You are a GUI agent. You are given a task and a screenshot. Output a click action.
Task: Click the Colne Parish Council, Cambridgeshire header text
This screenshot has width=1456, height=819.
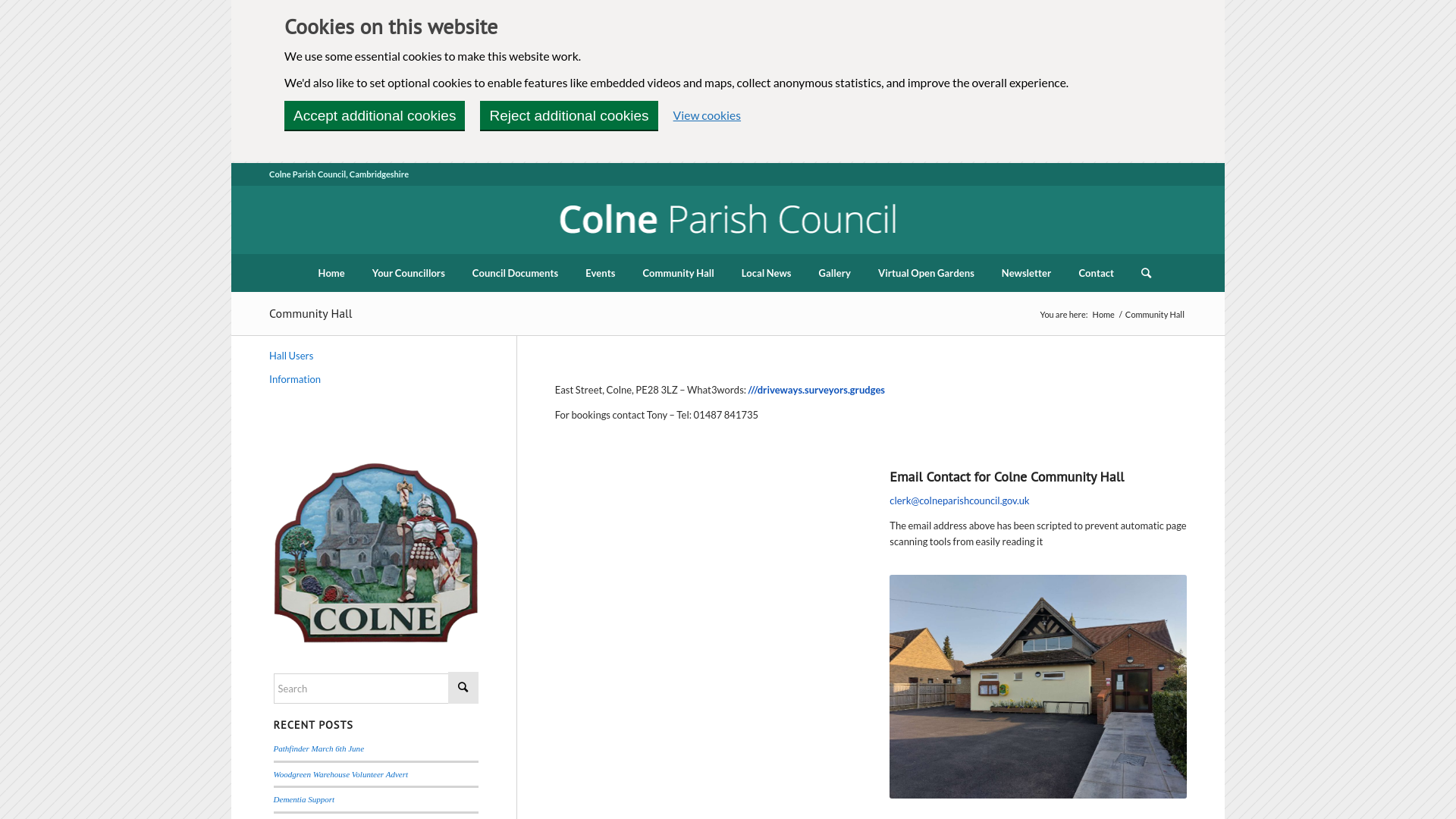point(339,174)
